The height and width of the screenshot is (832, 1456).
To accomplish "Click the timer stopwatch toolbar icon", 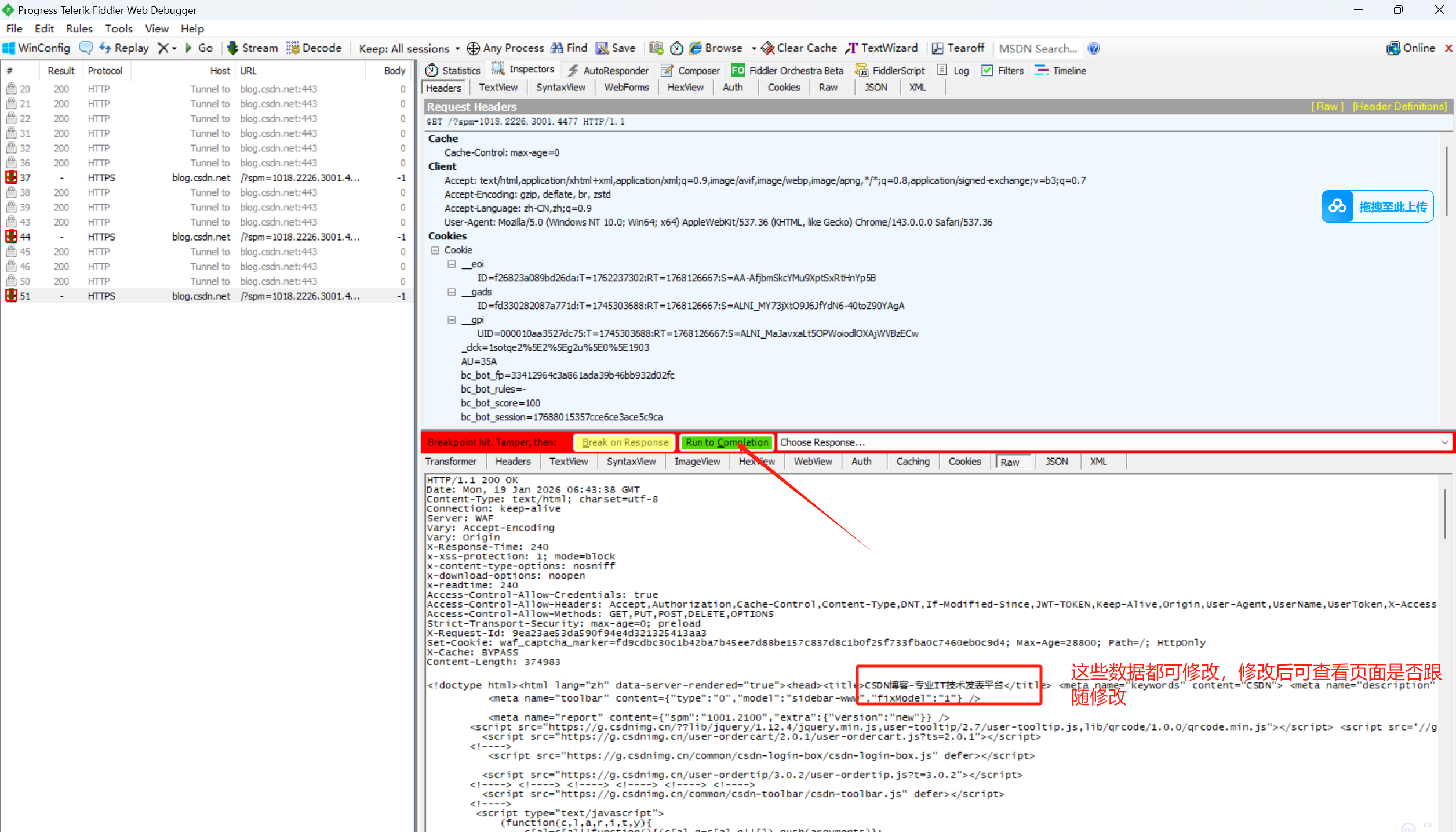I will (676, 48).
